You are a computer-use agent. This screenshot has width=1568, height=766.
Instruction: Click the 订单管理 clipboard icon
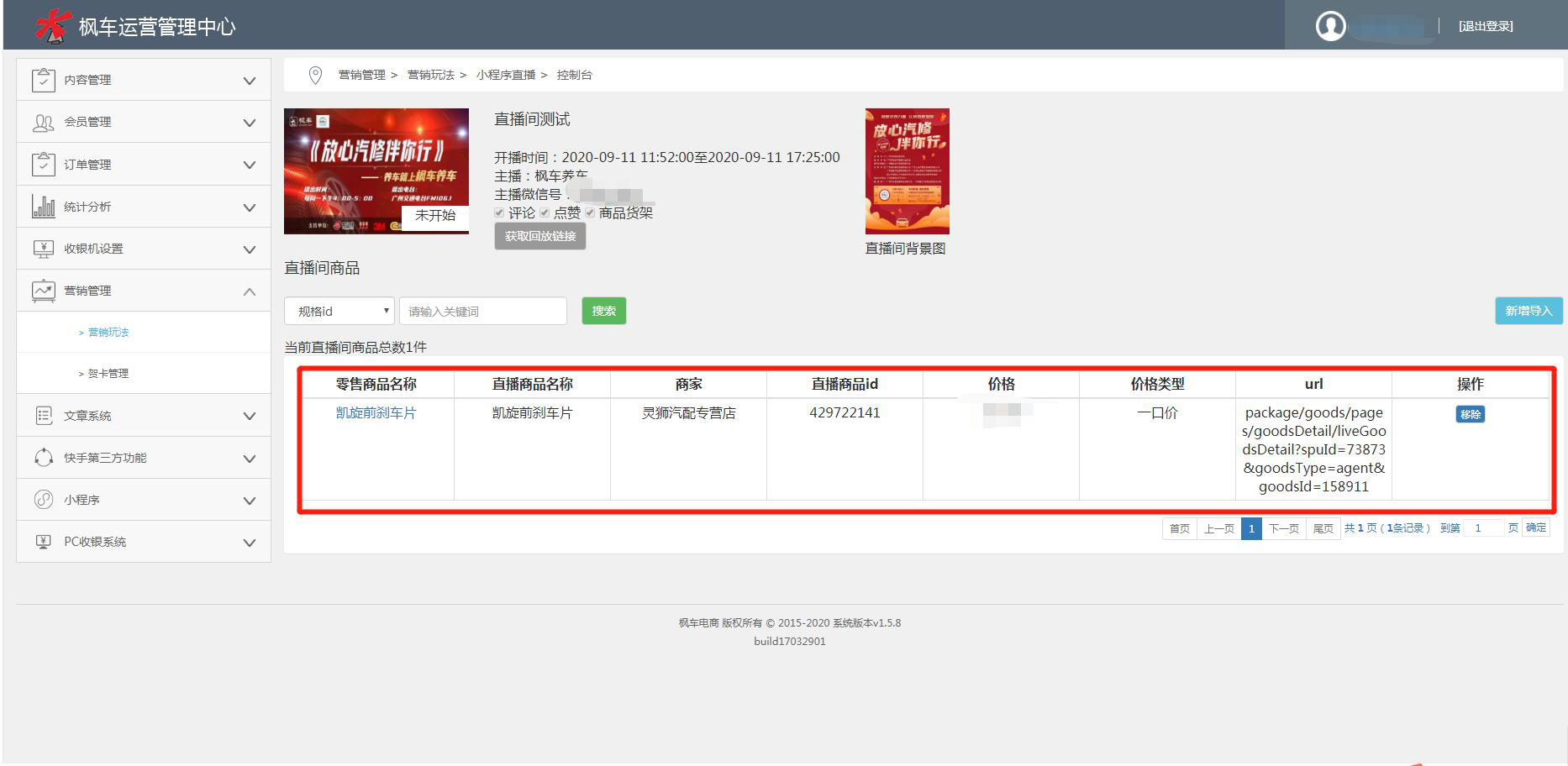coord(44,164)
